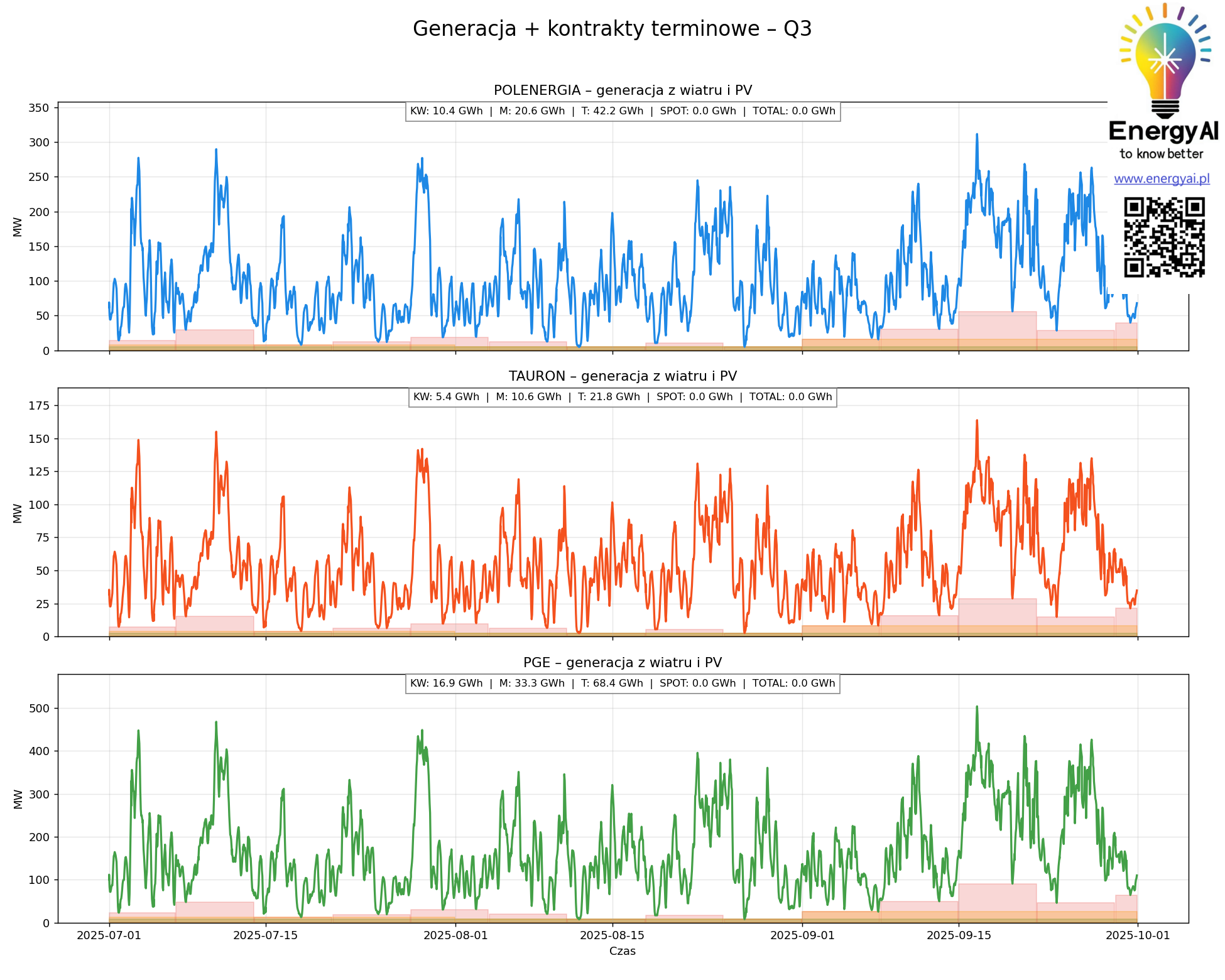Screen dimensions: 1225x980
Task: Click the main title Generacja + kontrakty terminowe
Action: (612, 29)
